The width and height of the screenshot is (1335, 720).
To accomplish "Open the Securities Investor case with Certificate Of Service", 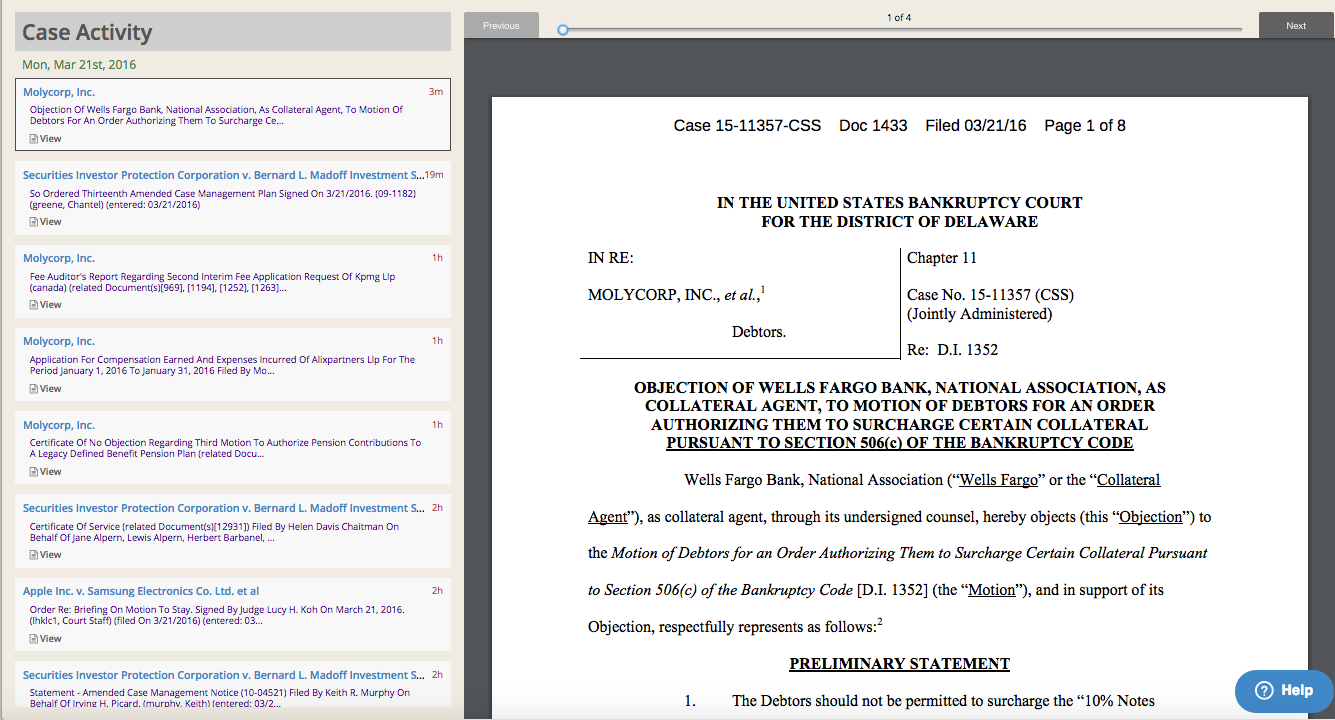I will coord(223,508).
